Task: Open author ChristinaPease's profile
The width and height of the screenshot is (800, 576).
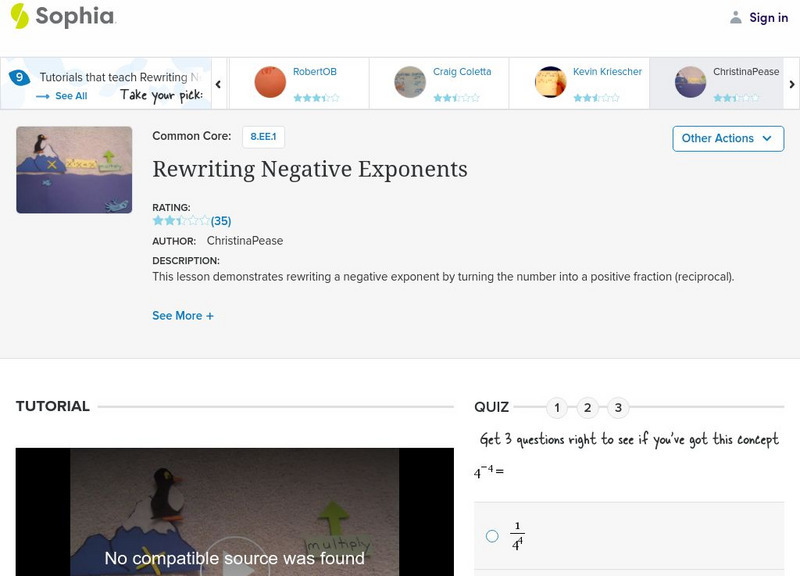Action: (x=243, y=240)
